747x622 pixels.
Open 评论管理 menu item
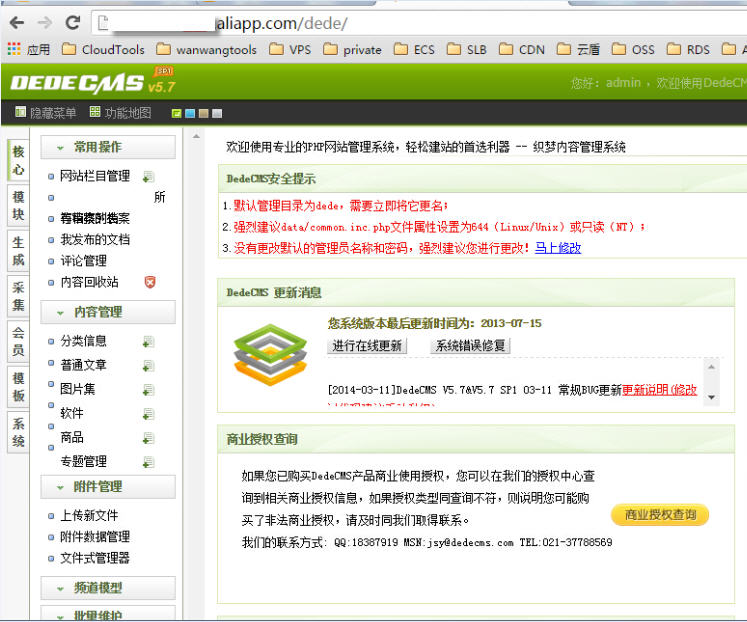(x=83, y=261)
